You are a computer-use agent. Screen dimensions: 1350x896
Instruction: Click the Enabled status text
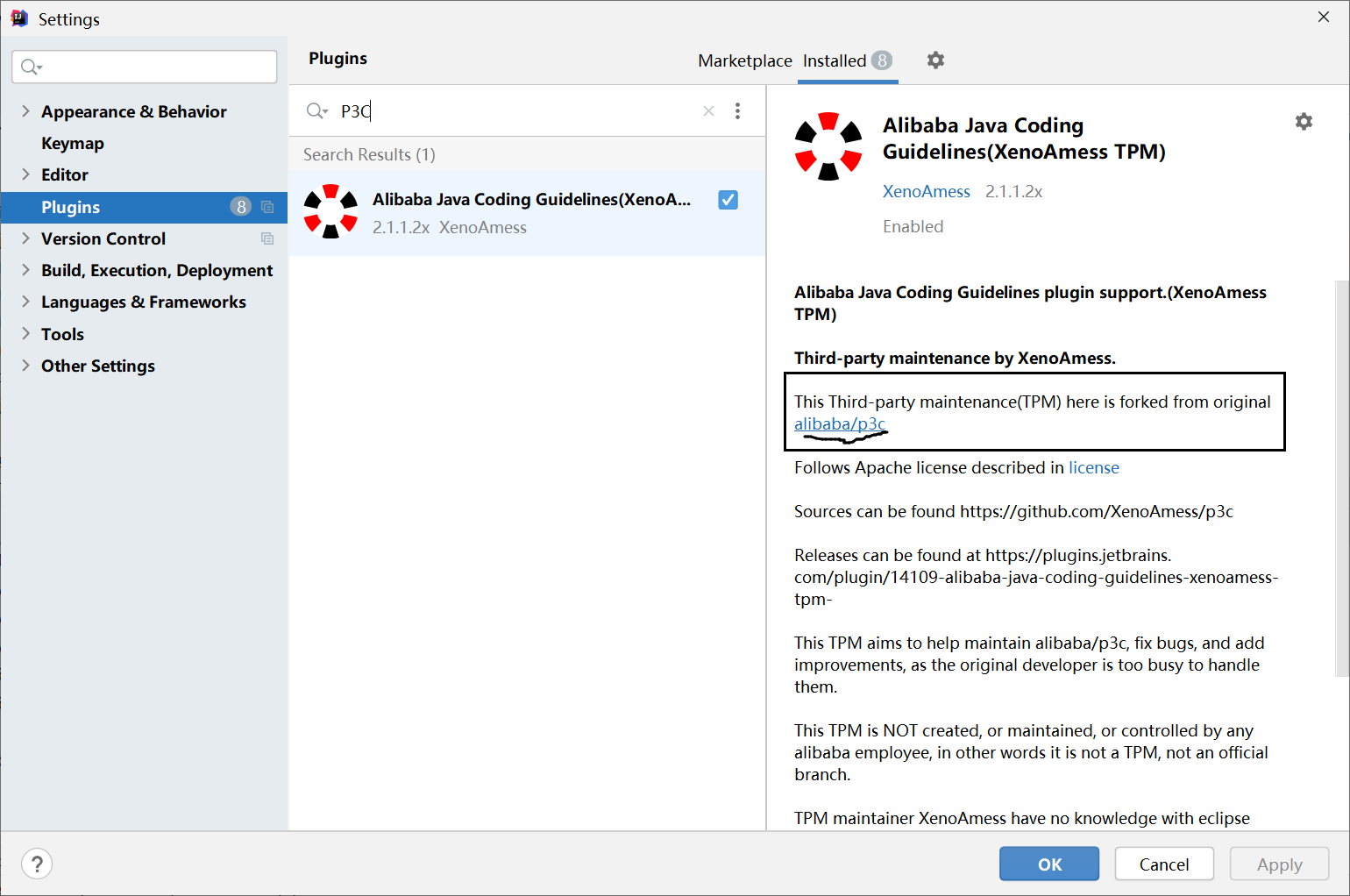pos(913,226)
